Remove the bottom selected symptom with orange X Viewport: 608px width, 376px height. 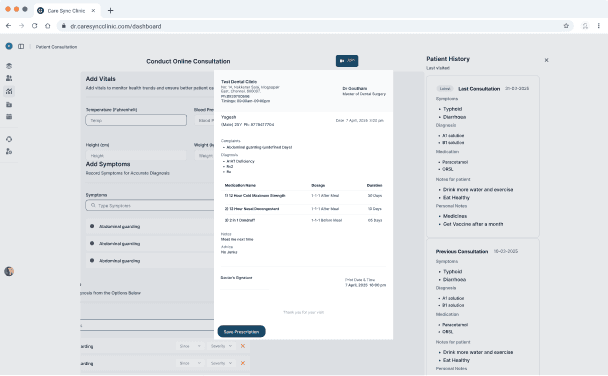click(243, 363)
